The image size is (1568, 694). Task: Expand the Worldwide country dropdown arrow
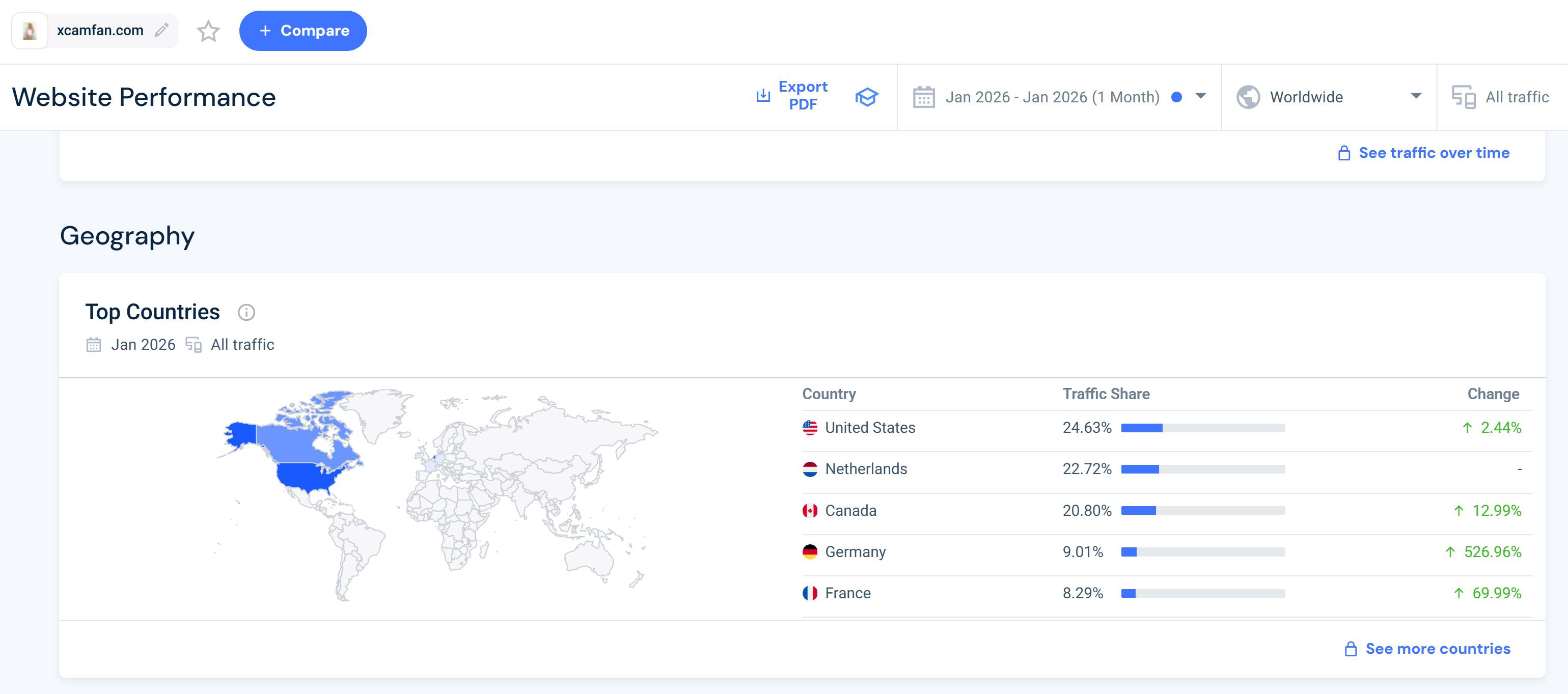pyautogui.click(x=1416, y=96)
